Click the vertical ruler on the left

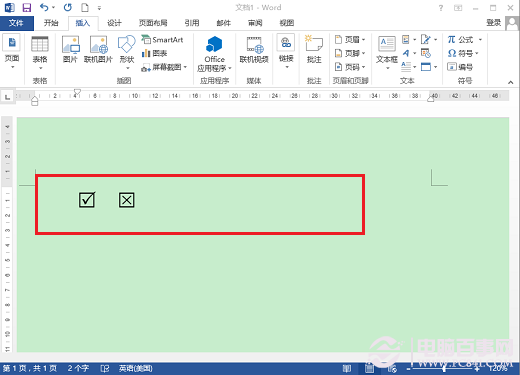click(7, 234)
